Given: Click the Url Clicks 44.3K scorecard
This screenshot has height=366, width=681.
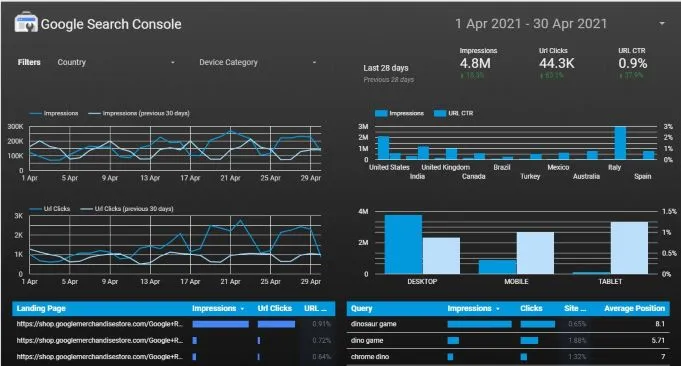Looking at the screenshot, I should [x=556, y=63].
